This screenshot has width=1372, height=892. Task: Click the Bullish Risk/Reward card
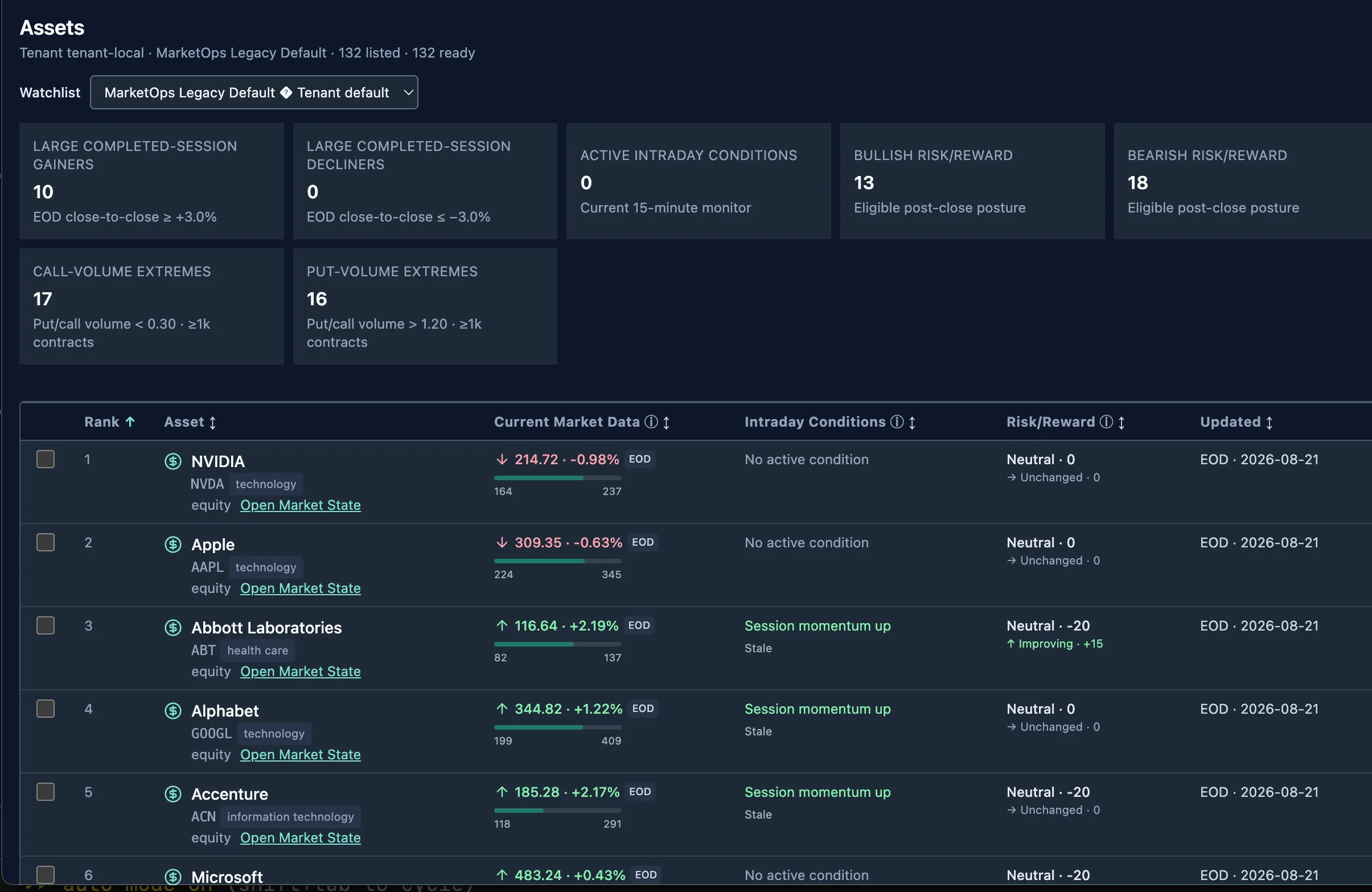pos(972,181)
